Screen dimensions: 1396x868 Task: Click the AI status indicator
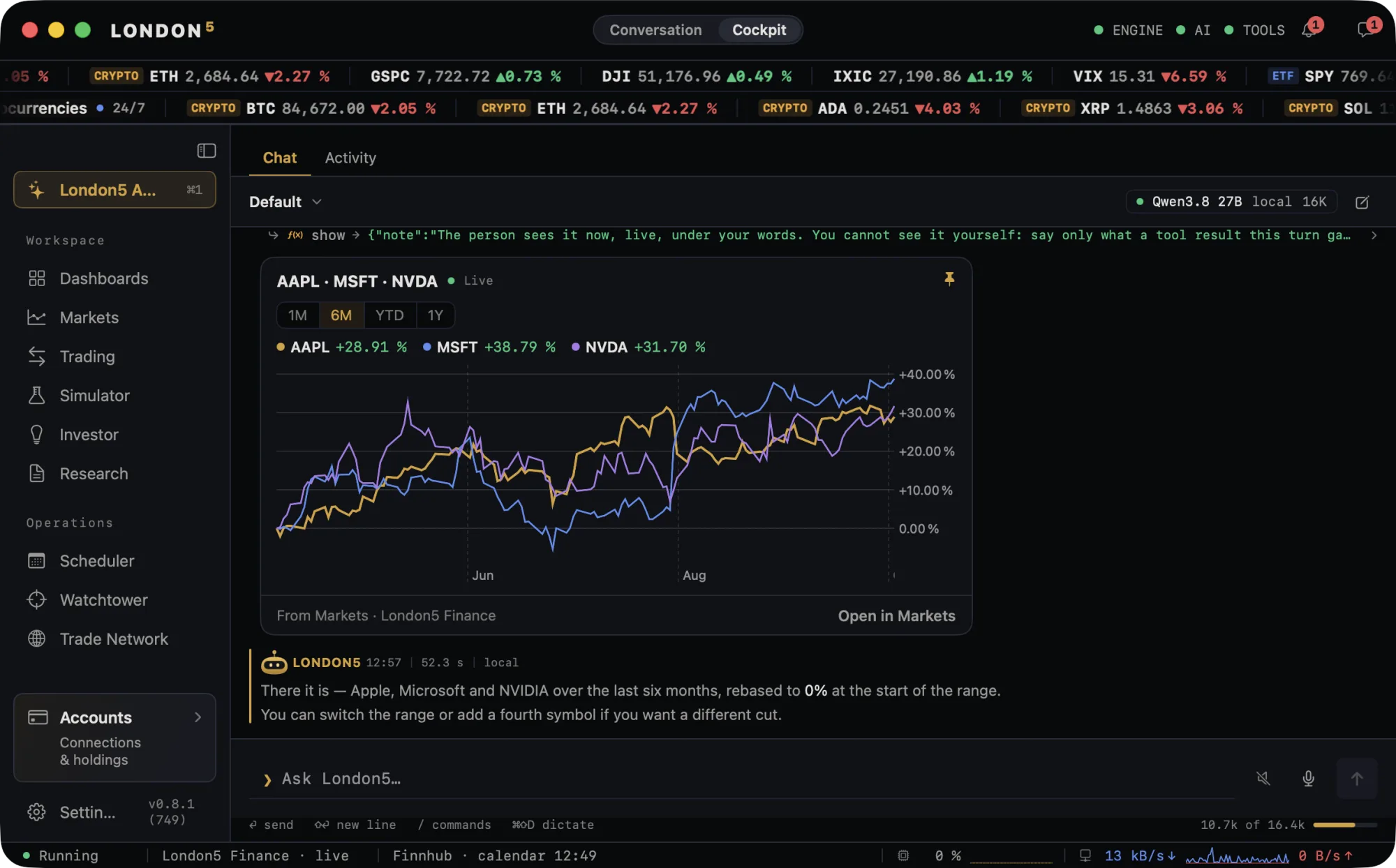[1194, 30]
